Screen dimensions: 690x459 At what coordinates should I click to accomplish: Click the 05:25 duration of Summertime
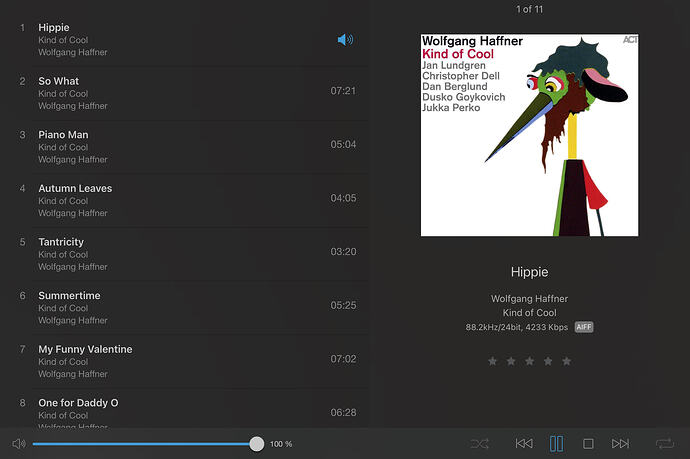tap(343, 306)
